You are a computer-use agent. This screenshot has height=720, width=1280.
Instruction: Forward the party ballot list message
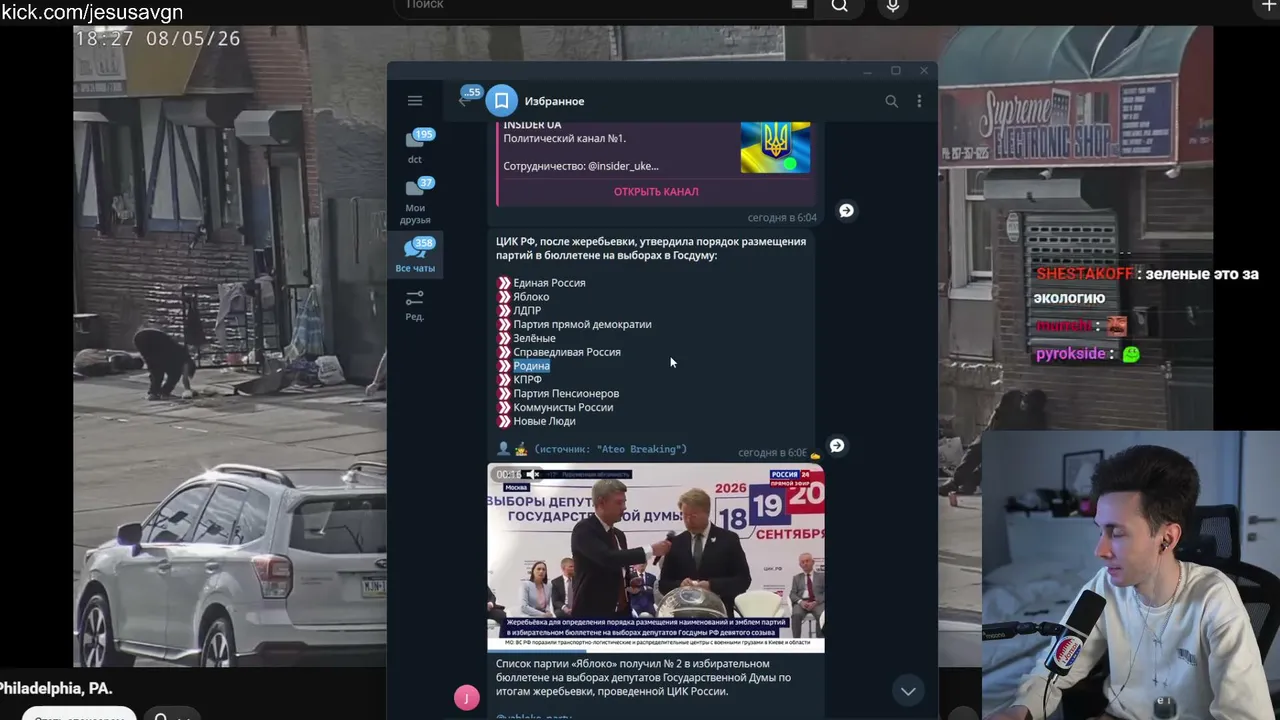(837, 446)
